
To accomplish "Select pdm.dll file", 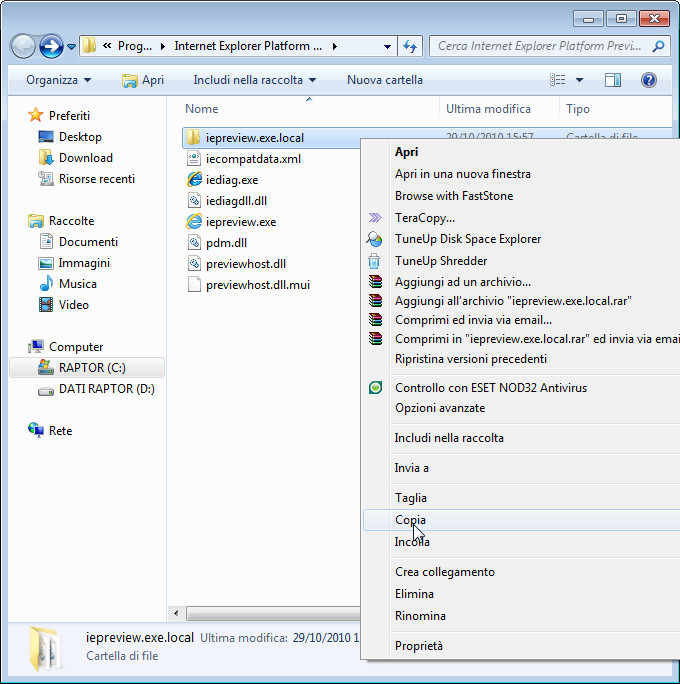I will [226, 243].
